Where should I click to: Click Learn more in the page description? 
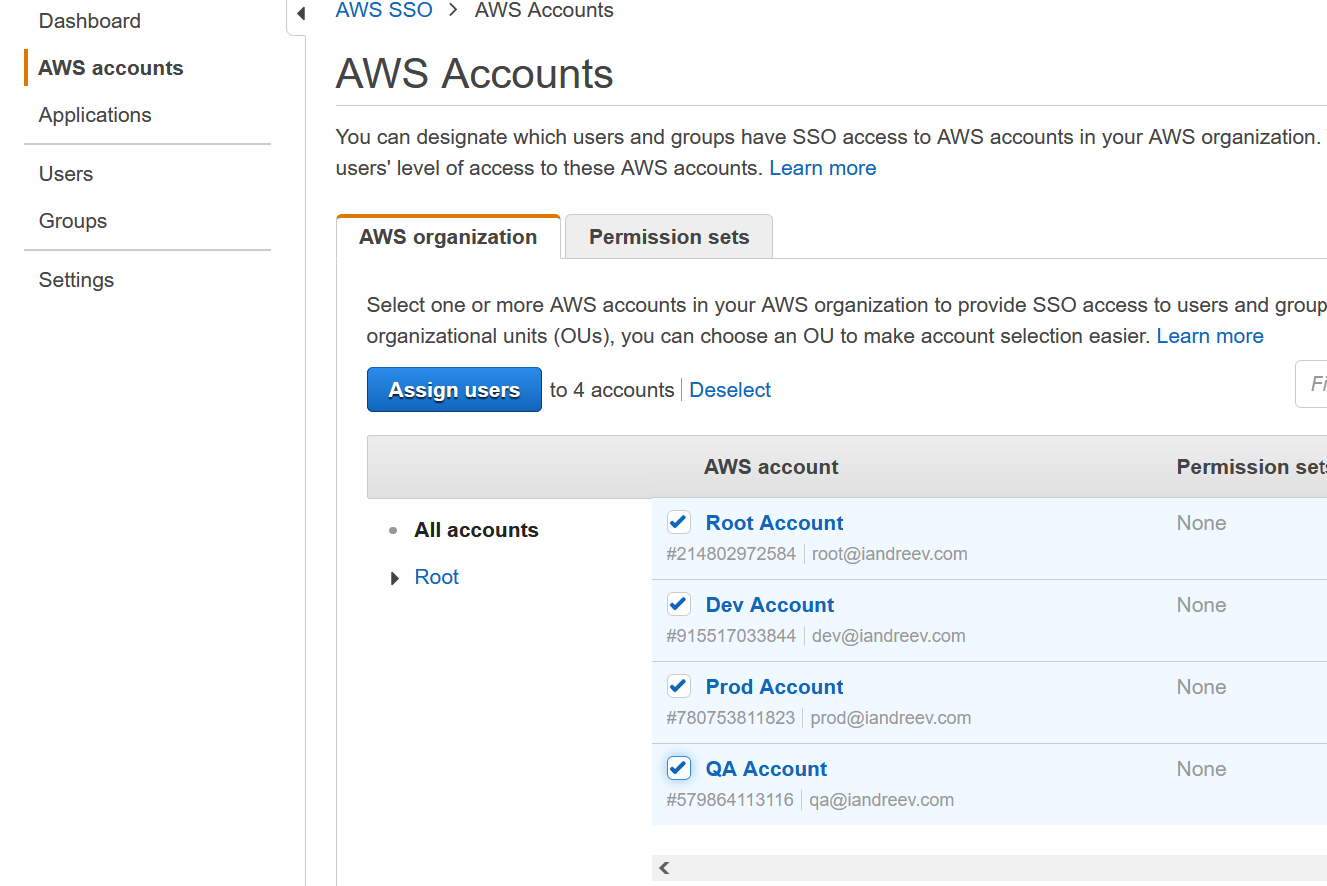tap(823, 168)
